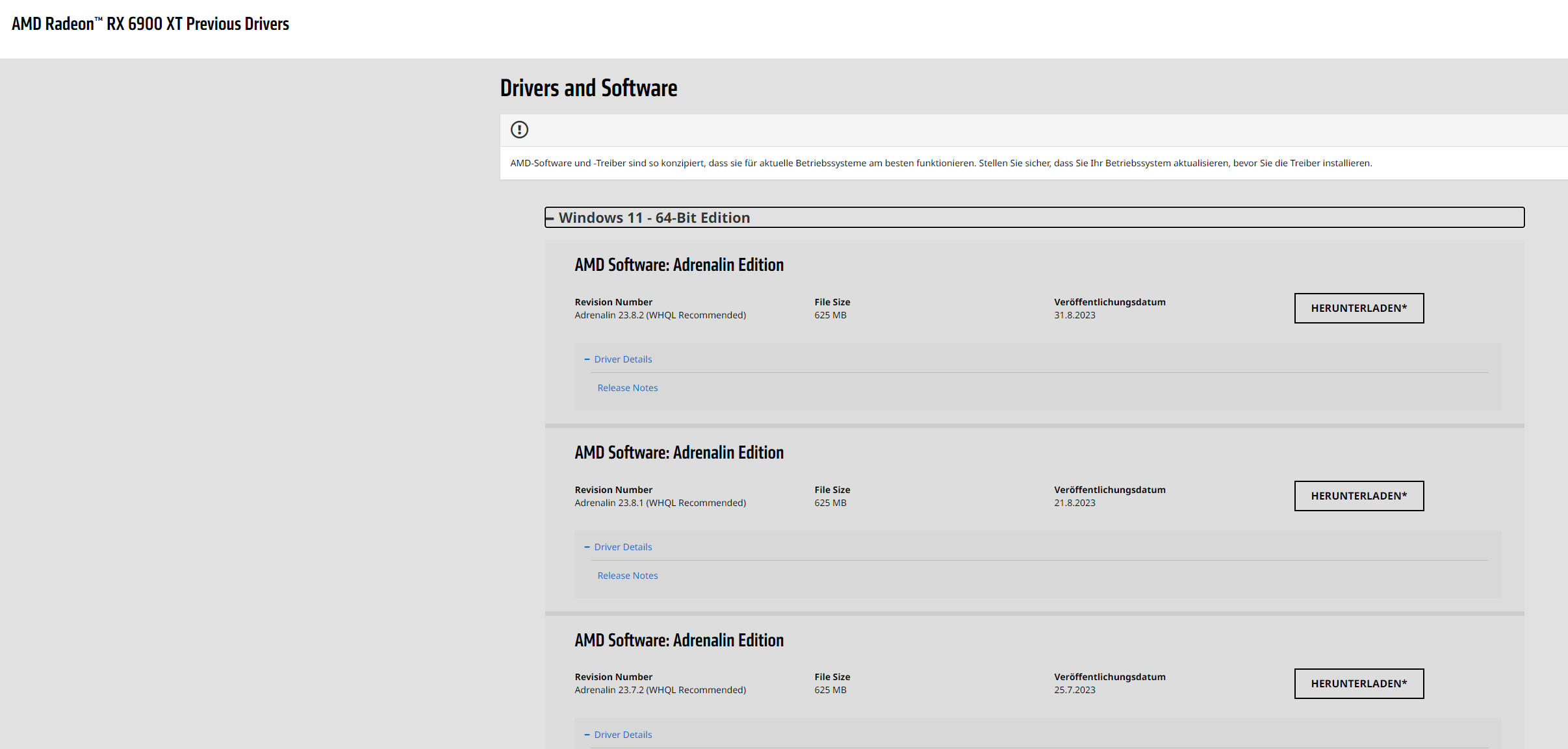
Task: Open Release Notes for Adrenalin 23.8.2
Action: pos(627,388)
